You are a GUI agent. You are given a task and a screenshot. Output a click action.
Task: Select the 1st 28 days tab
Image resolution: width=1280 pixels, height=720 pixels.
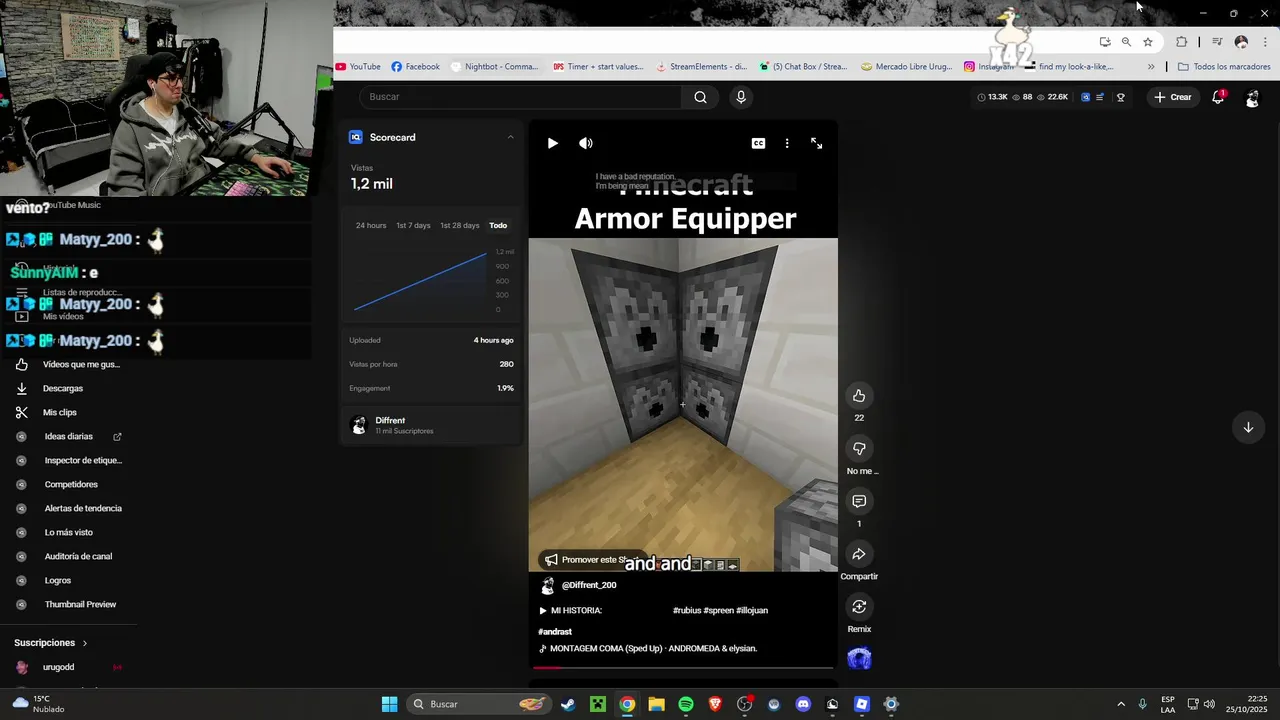tap(460, 226)
